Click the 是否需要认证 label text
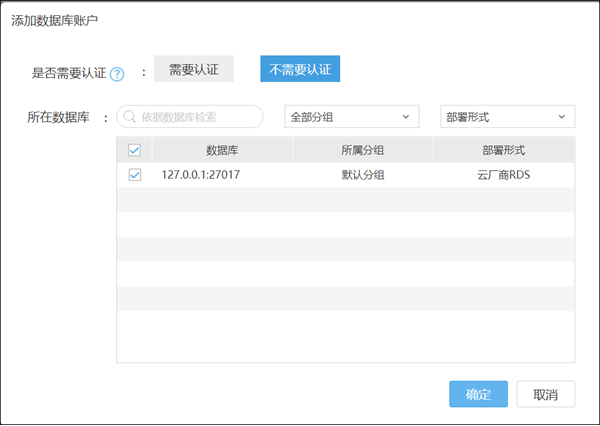Viewport: 600px width, 426px height. (x=69, y=72)
